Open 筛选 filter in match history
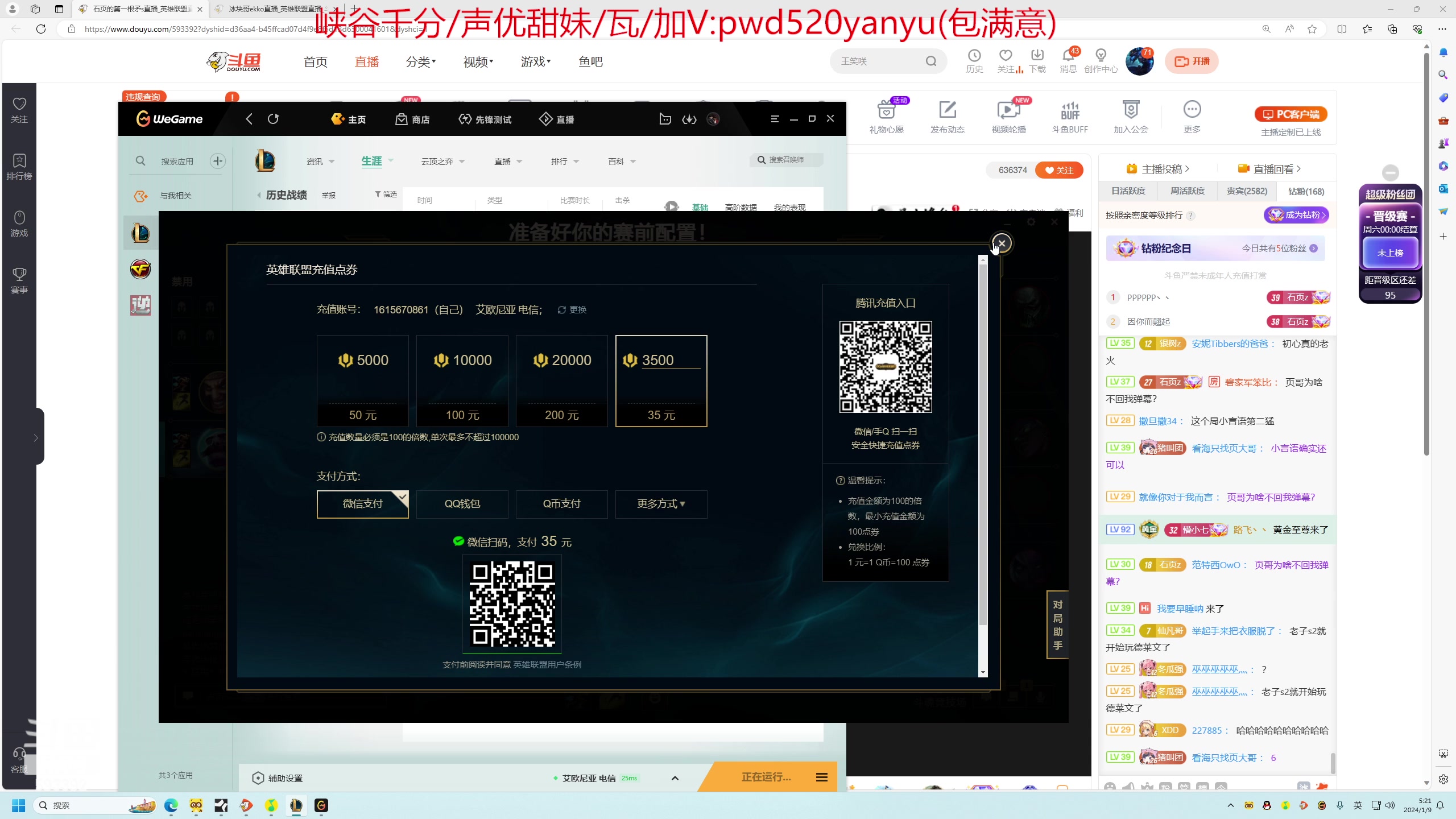Viewport: 1456px width, 819px height. coord(386,195)
